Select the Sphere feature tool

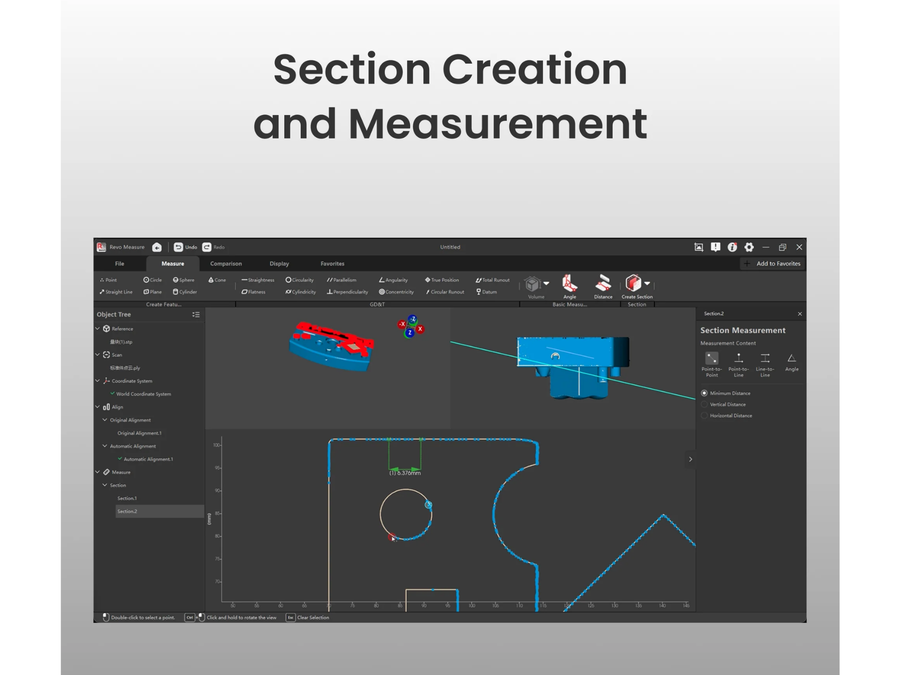184,280
